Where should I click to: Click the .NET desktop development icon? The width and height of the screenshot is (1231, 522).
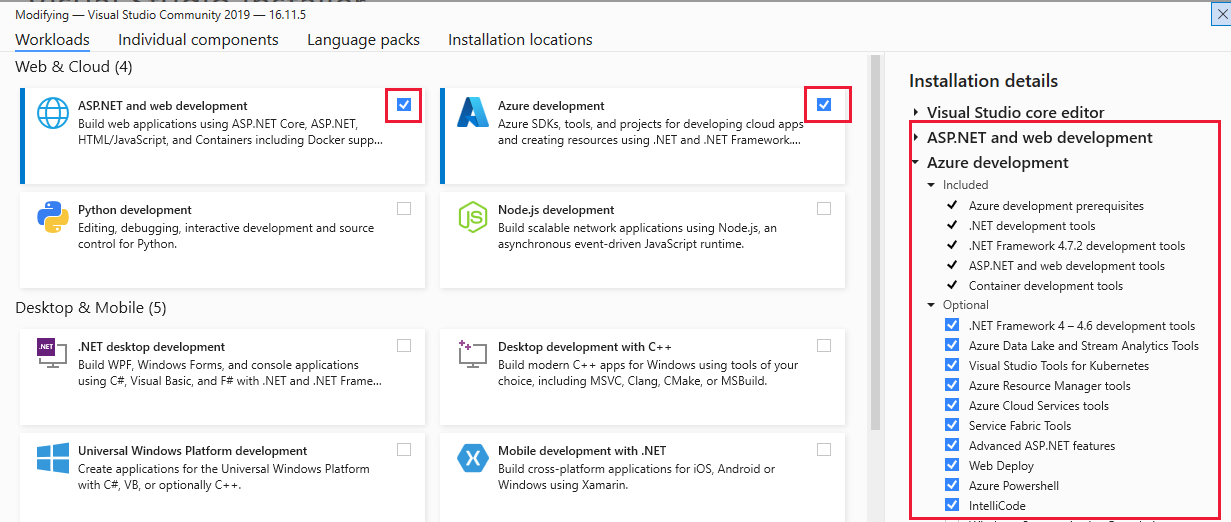click(47, 348)
